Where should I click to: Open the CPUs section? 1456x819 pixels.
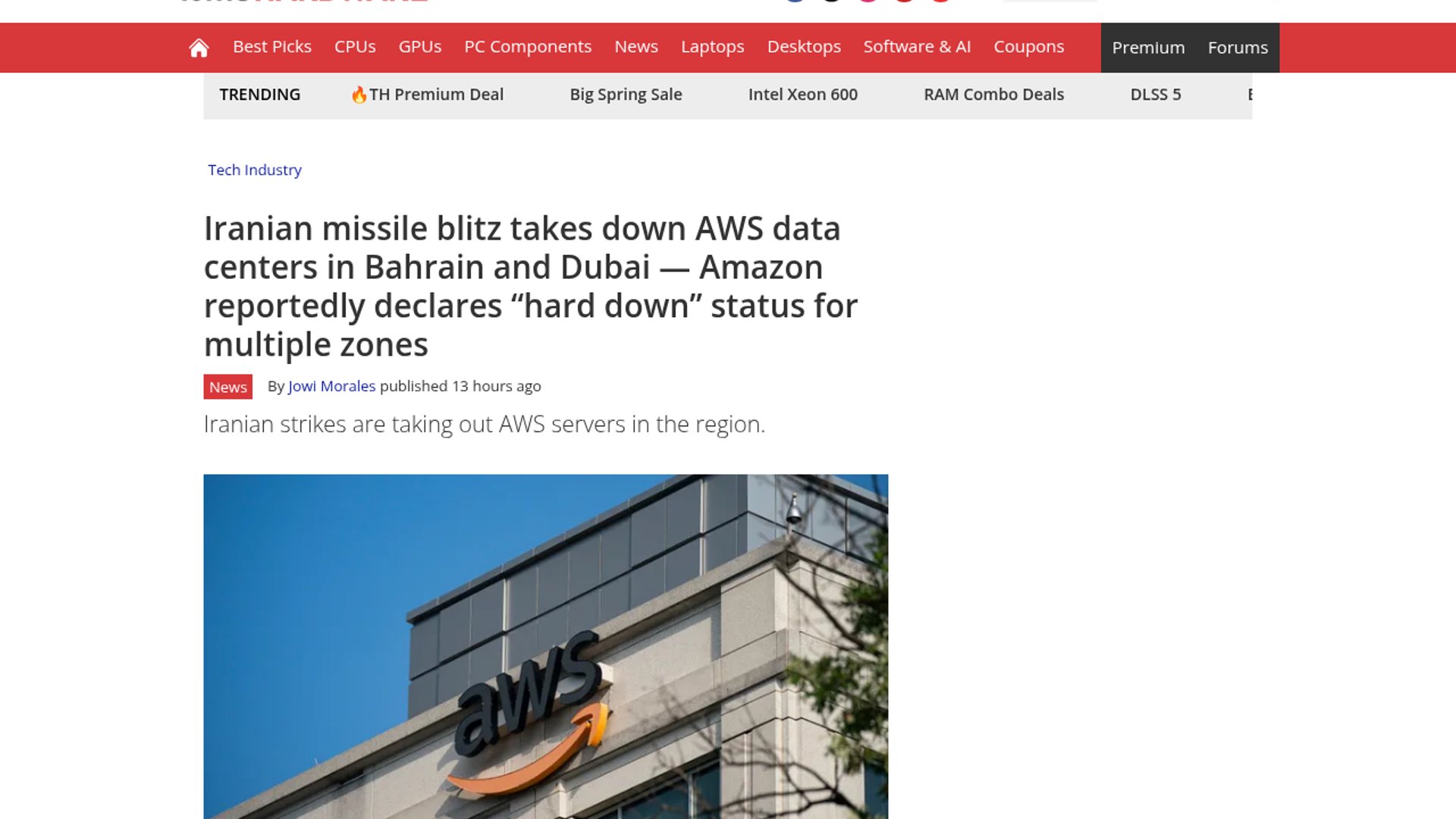pos(355,47)
